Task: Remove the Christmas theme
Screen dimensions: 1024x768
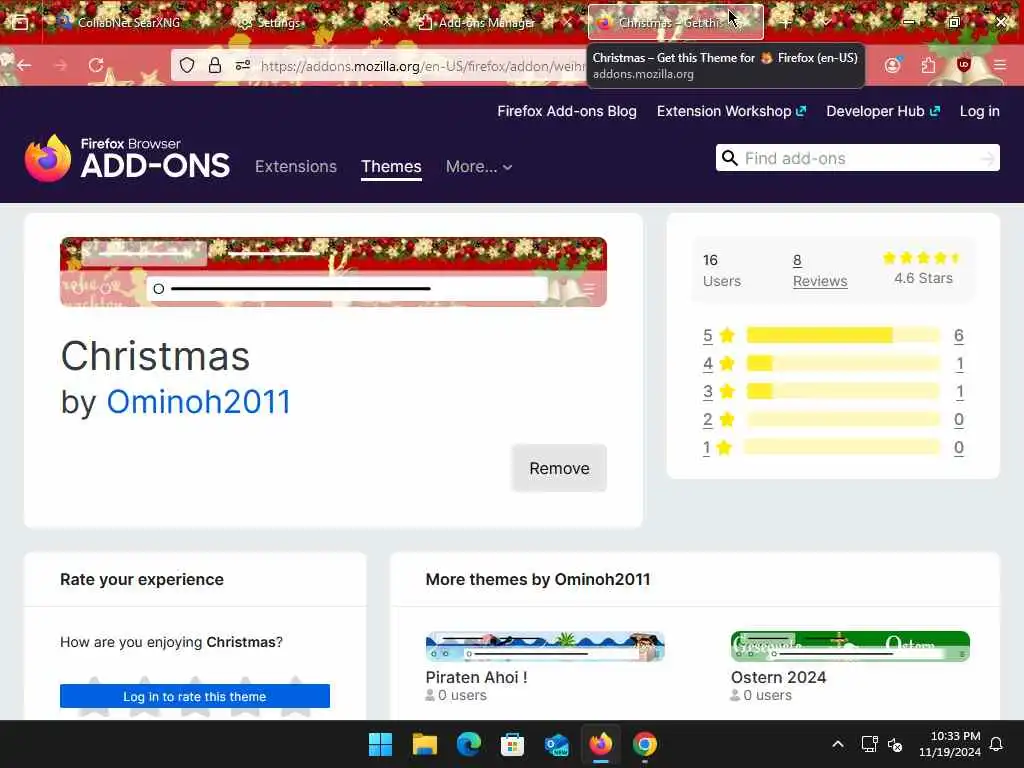Action: point(559,468)
